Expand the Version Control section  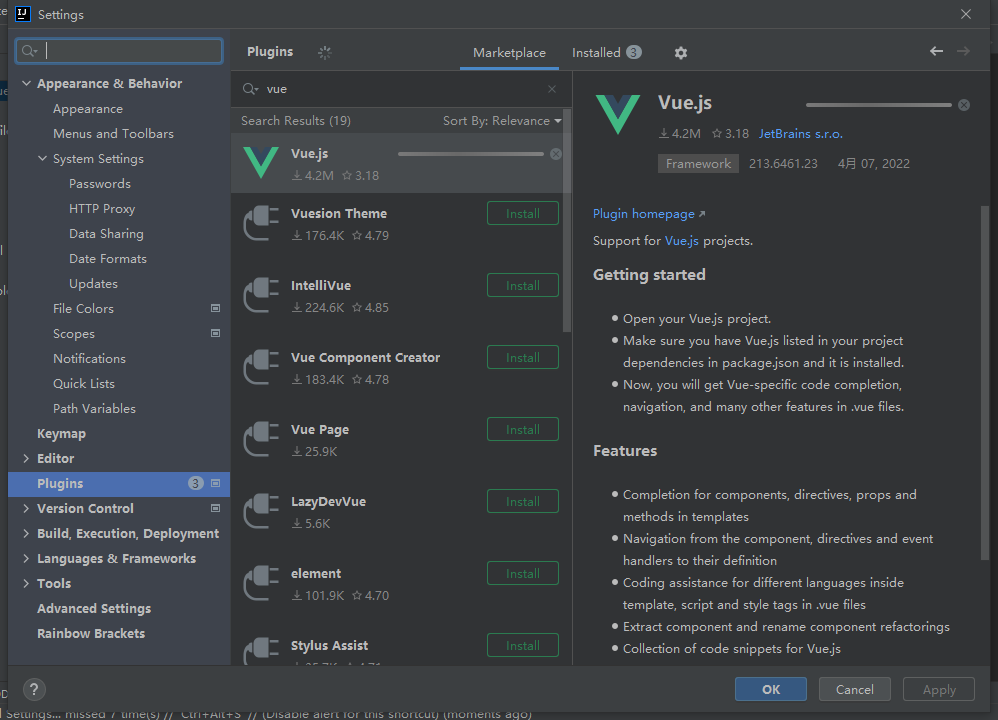(26, 508)
